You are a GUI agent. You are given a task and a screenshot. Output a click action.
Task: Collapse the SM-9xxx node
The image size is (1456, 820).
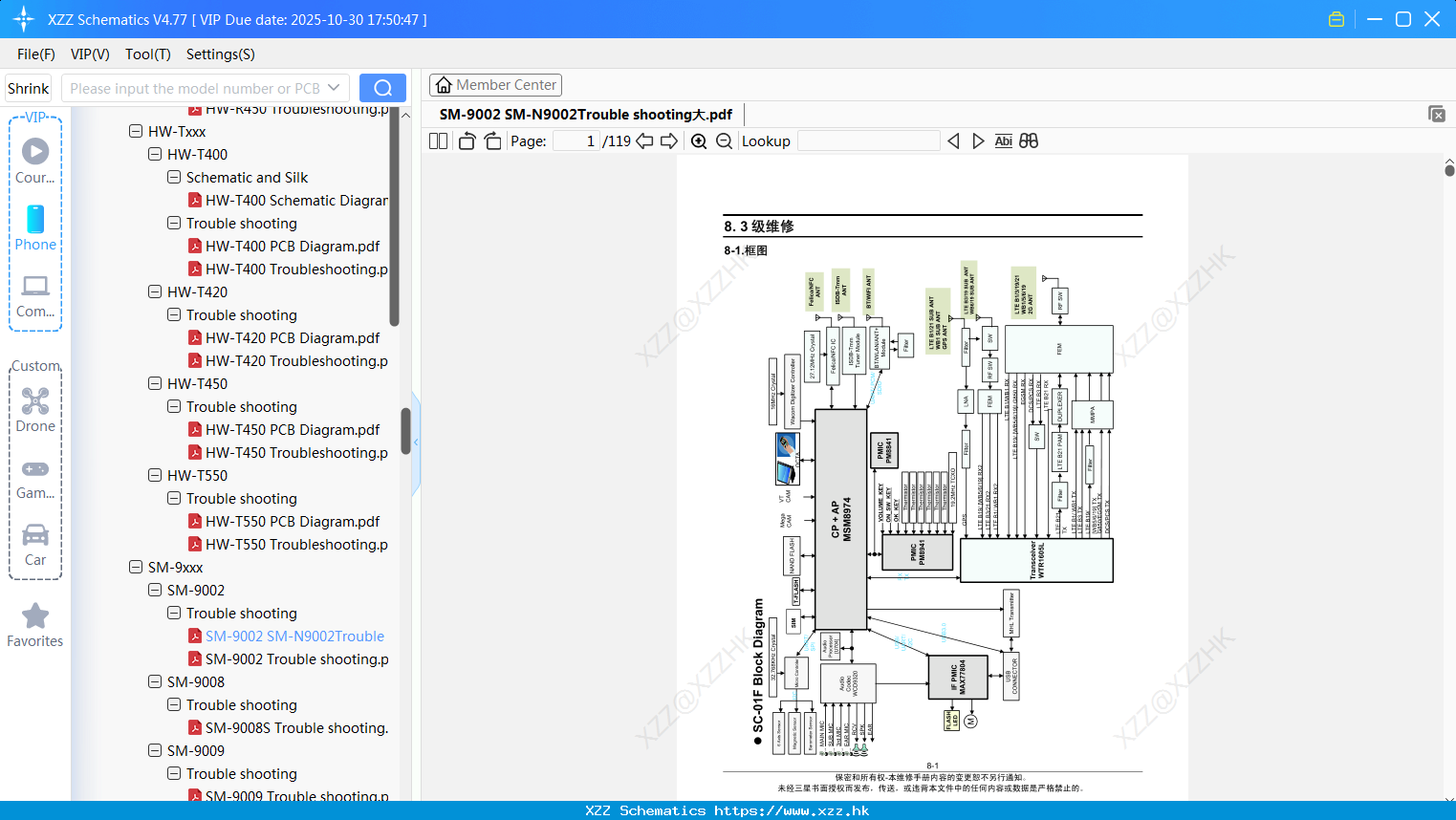(136, 567)
